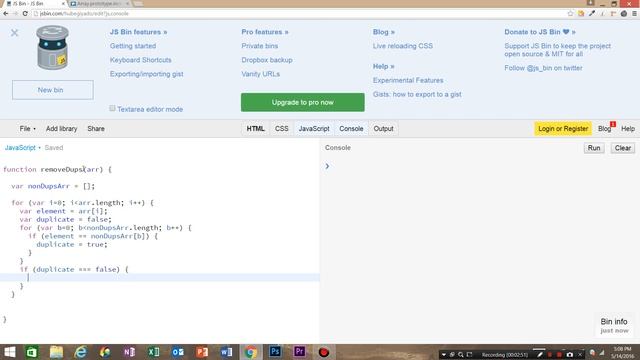The width and height of the screenshot is (640, 360).
Task: Open Exporting/importing gist link
Action: tap(146, 74)
